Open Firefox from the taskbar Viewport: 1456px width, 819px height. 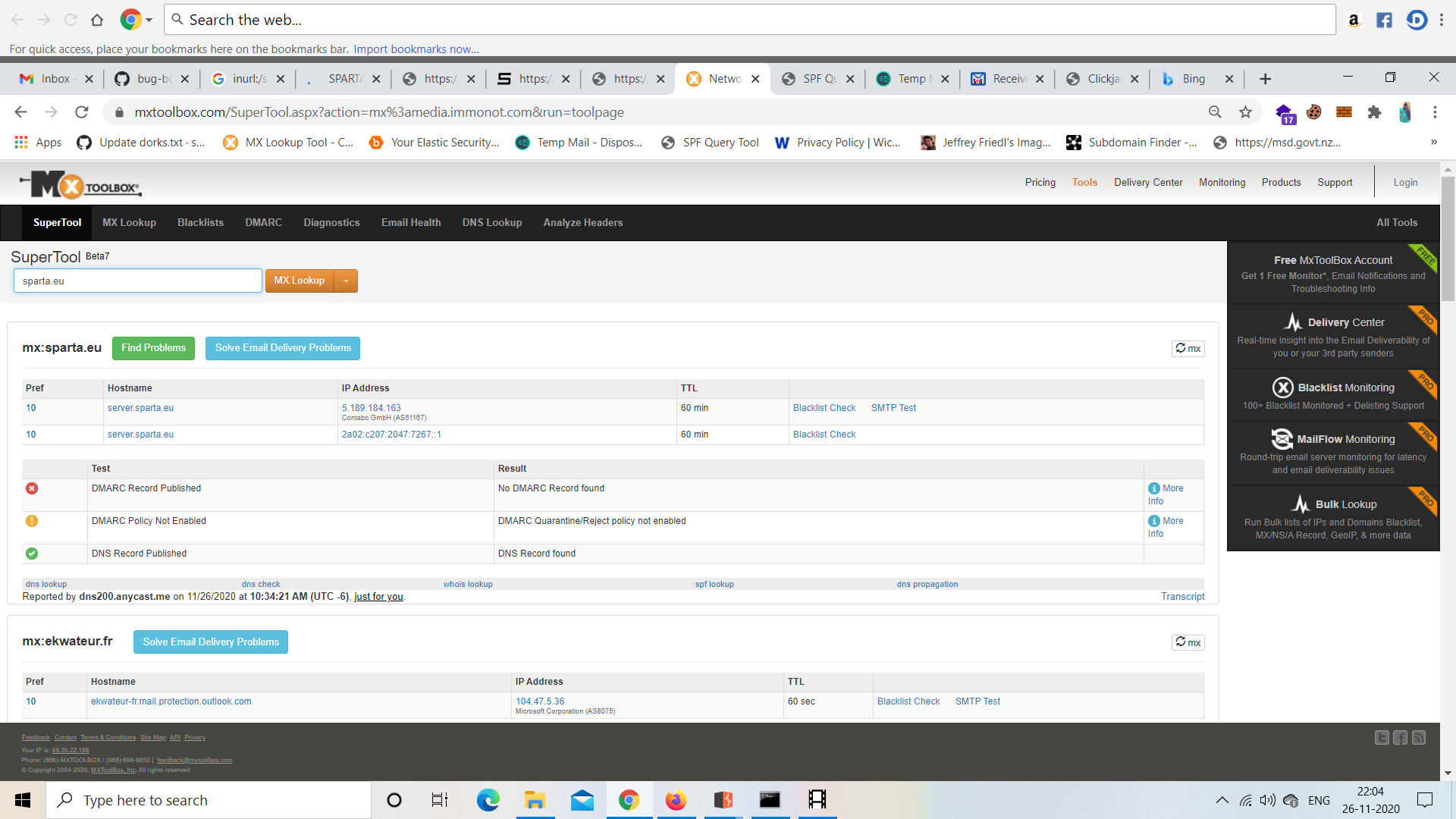[x=676, y=800]
